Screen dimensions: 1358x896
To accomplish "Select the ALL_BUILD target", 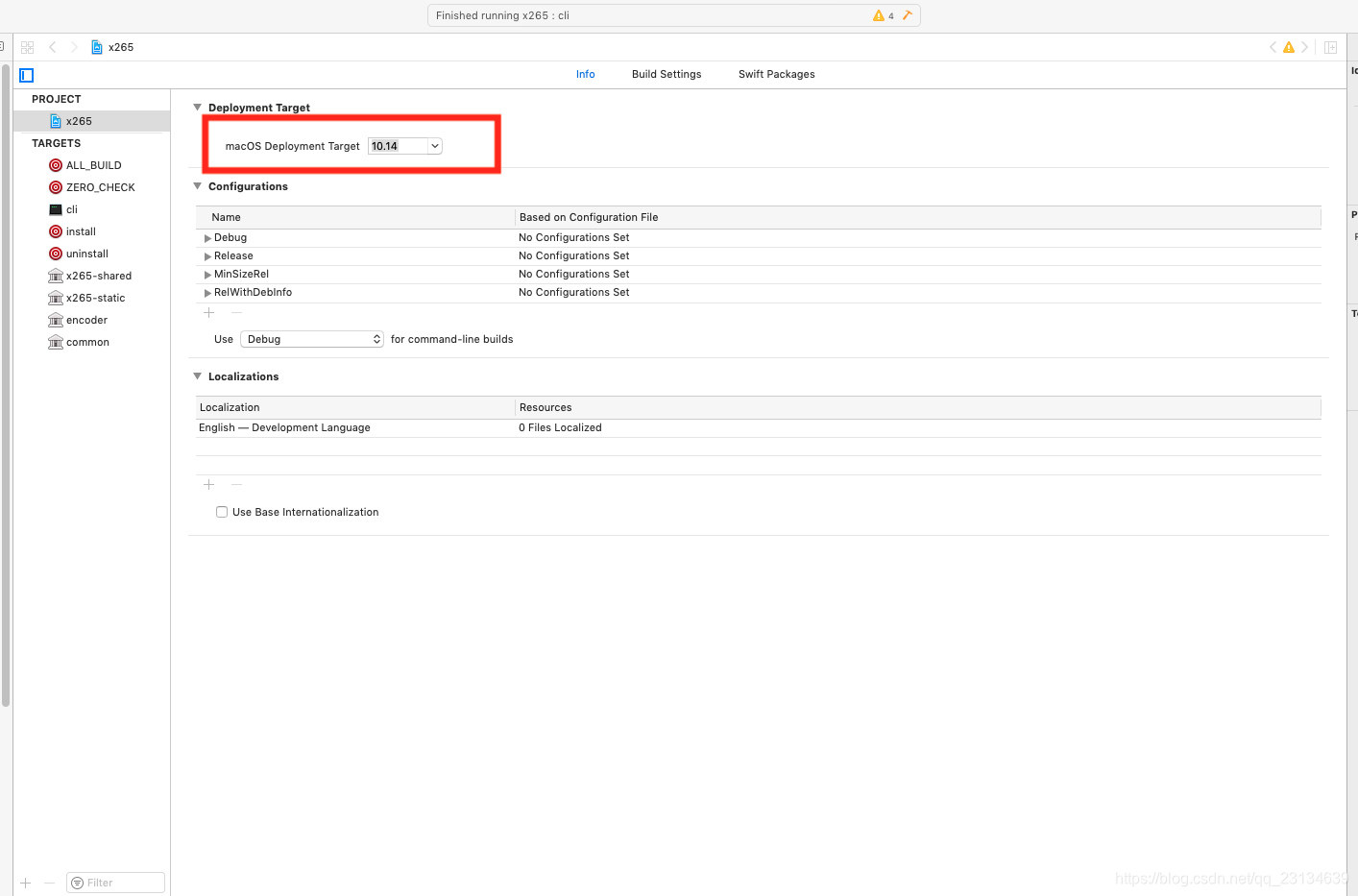I will click(x=92, y=165).
